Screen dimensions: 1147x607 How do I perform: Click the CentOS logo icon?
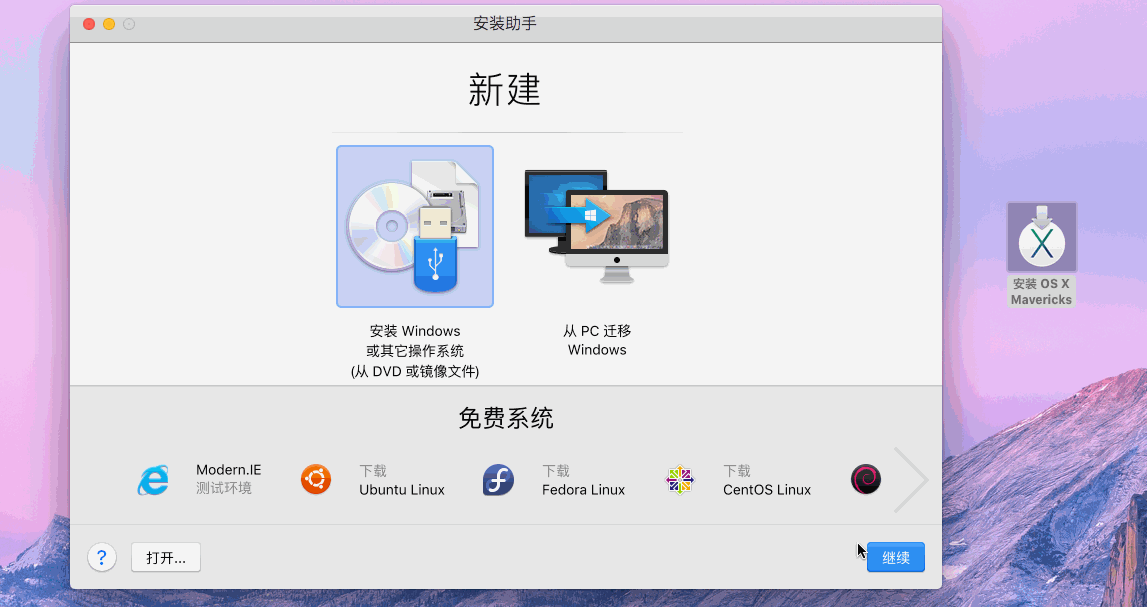coord(679,479)
